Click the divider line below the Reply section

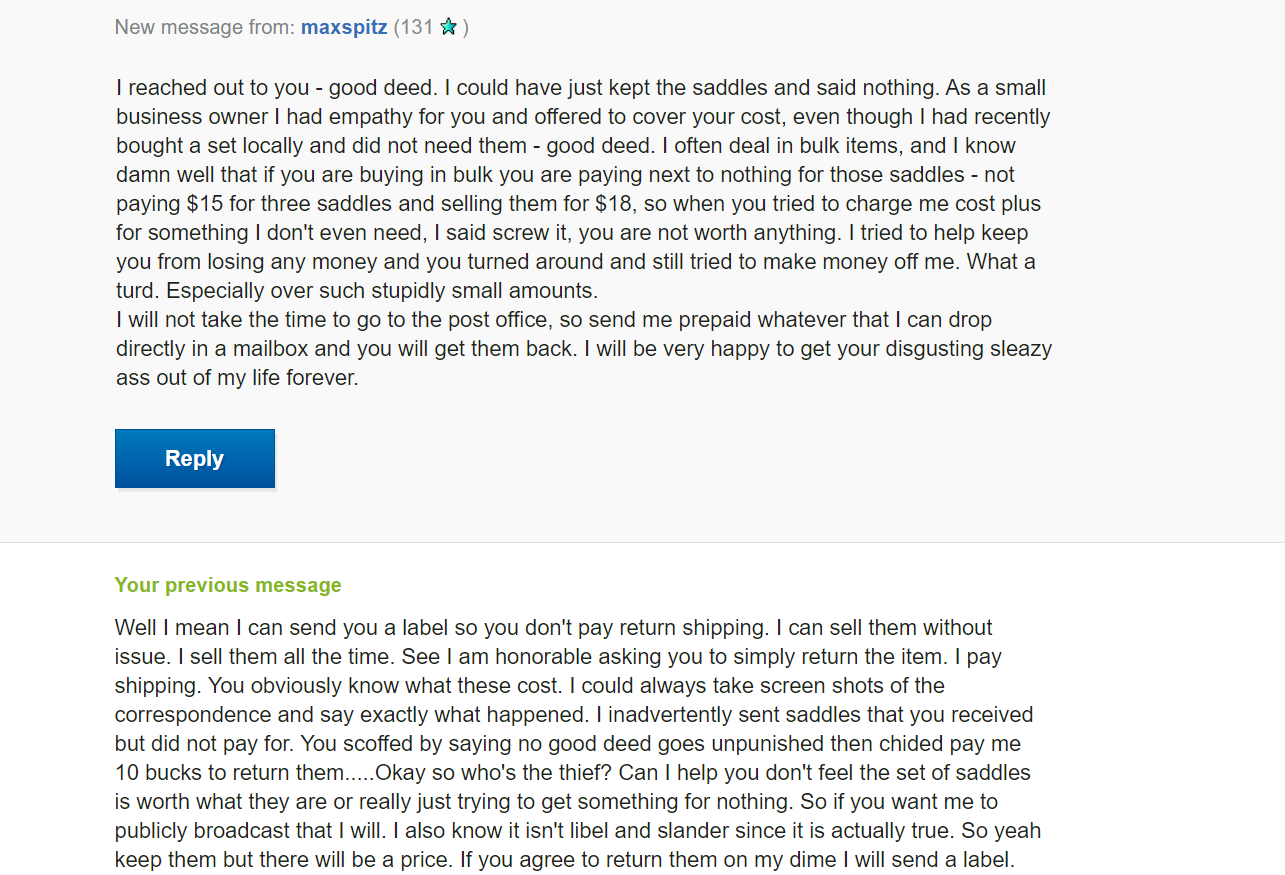642,543
